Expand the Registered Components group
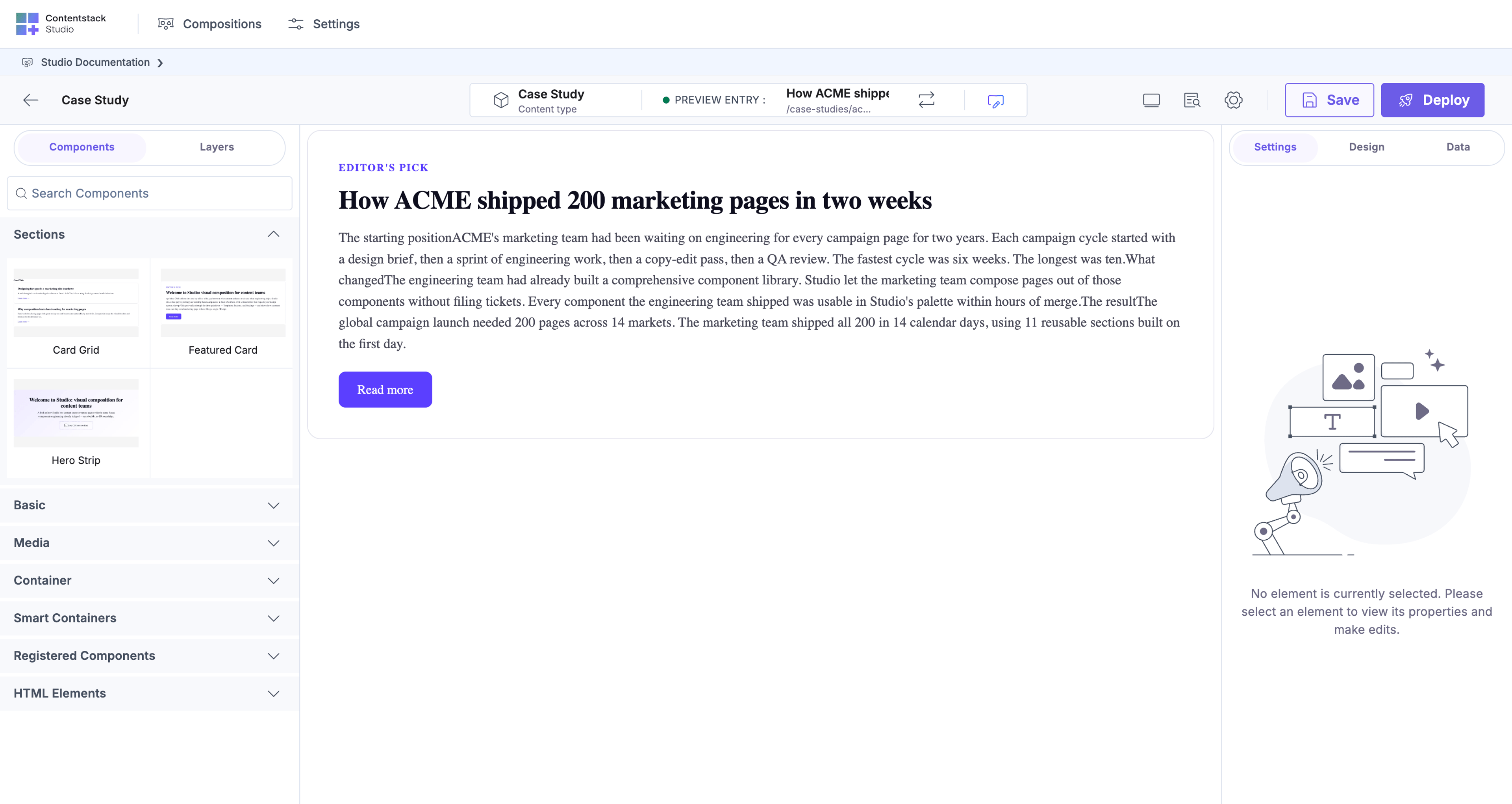The width and height of the screenshot is (1512, 804). [150, 655]
